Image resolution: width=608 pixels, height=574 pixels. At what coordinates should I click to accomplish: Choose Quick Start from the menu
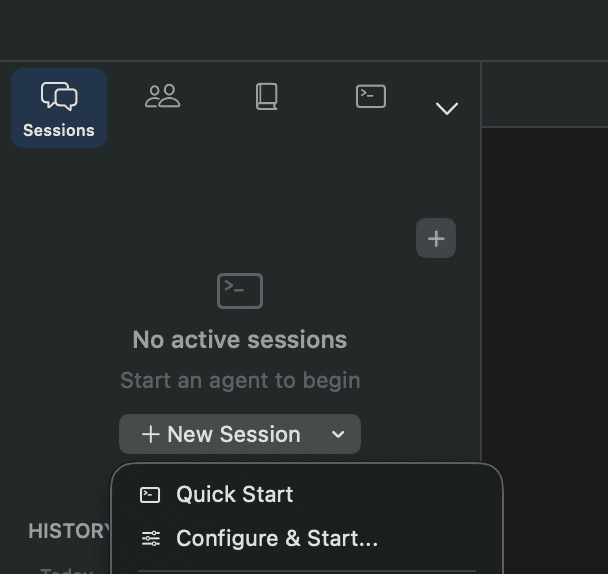pos(235,494)
